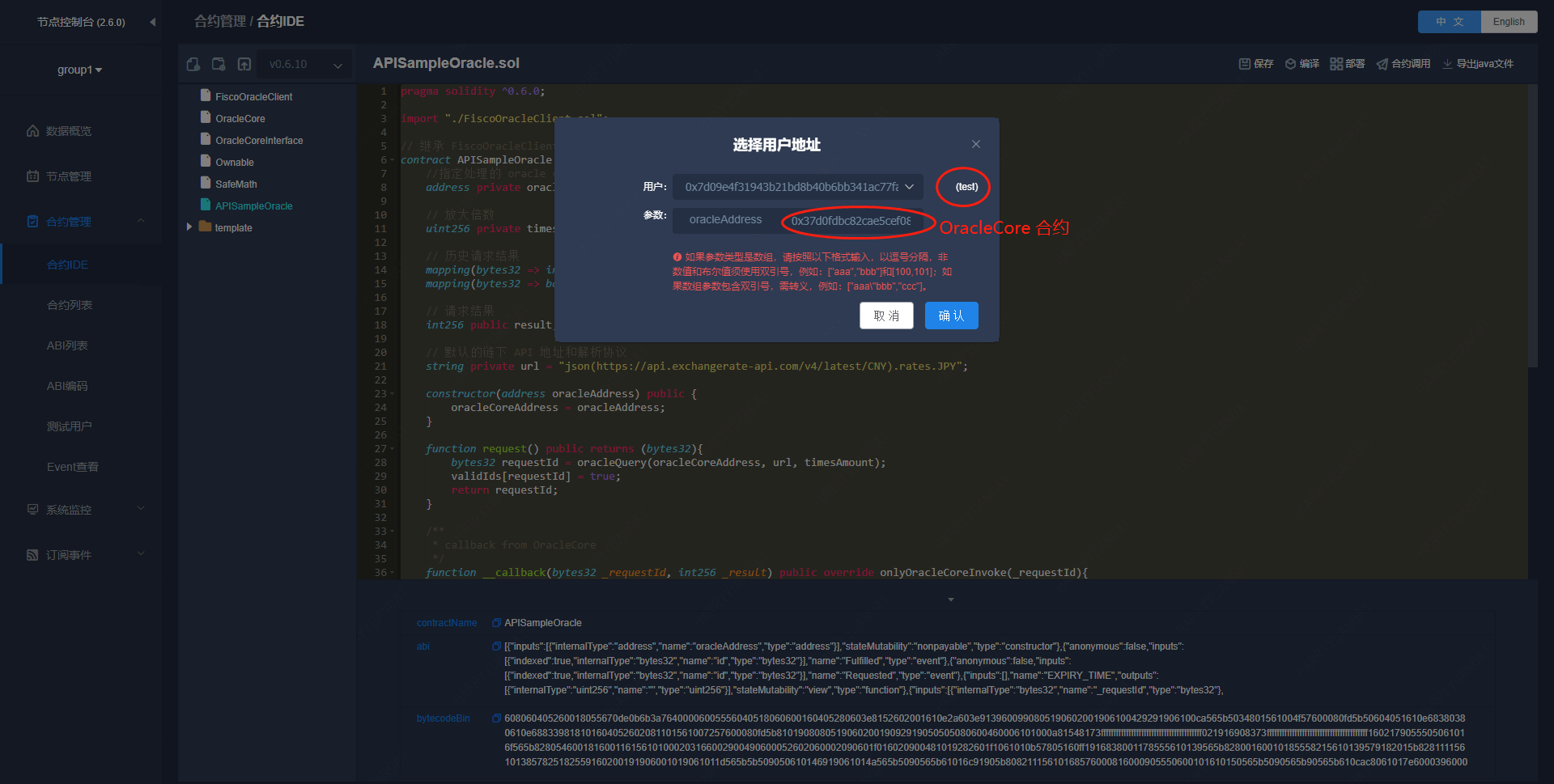This screenshot has height=784, width=1554.
Task: Open the Ownable file
Action: coord(235,162)
